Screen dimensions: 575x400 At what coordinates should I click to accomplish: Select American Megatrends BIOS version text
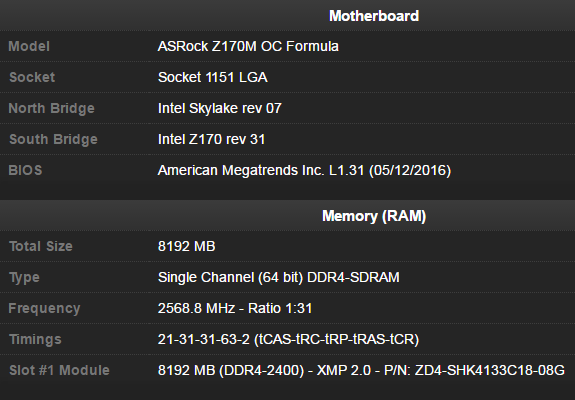[304, 170]
